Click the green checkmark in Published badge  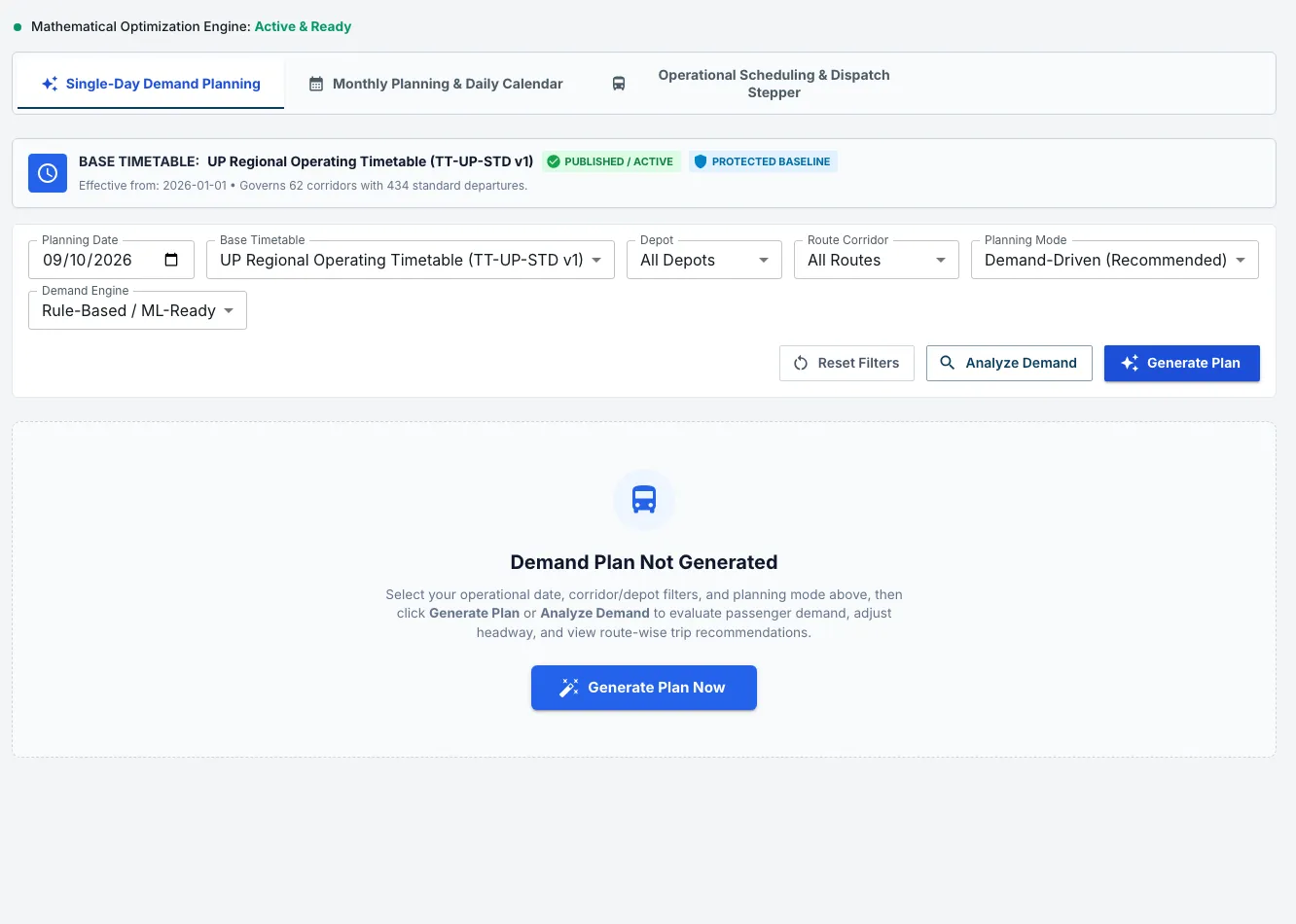tap(554, 161)
